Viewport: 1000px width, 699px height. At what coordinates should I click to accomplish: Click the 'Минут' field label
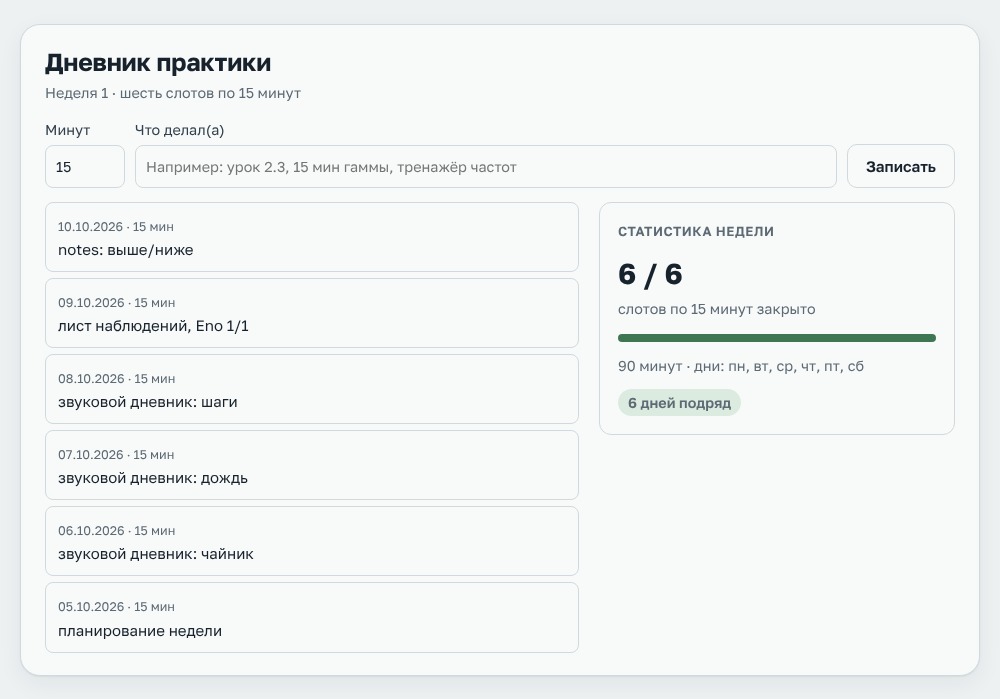tap(68, 130)
